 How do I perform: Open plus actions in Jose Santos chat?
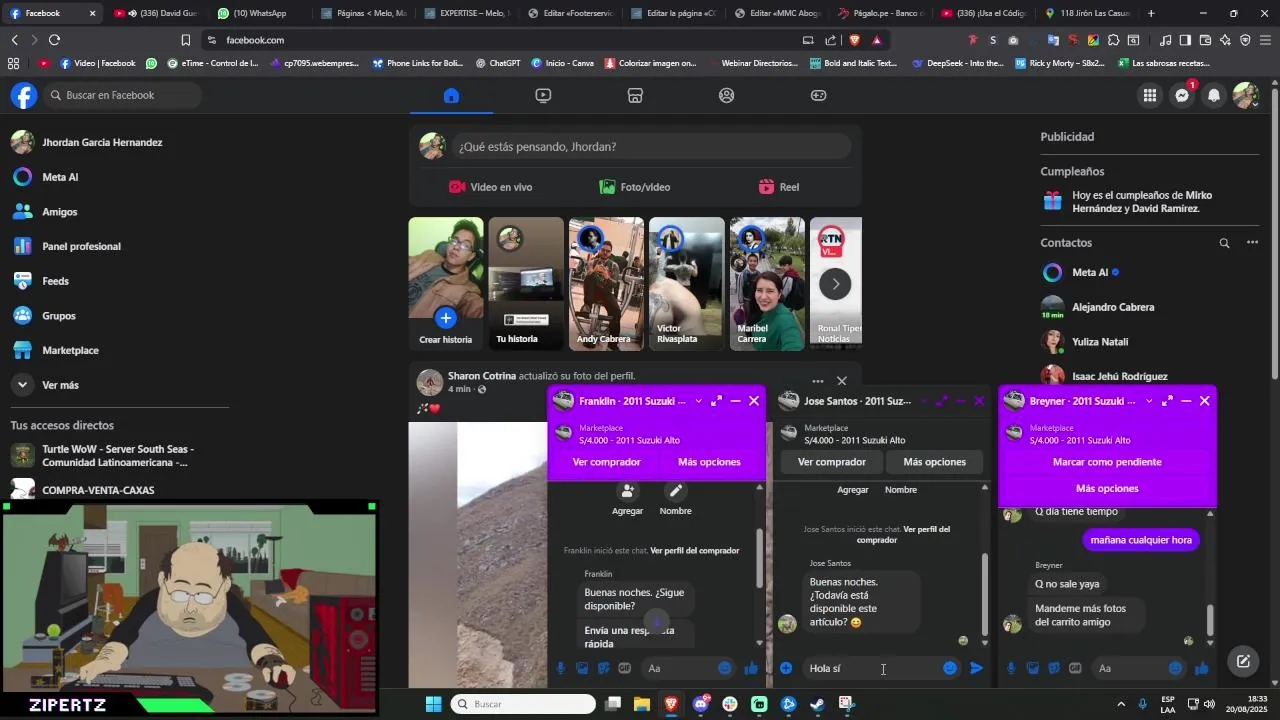(786, 668)
